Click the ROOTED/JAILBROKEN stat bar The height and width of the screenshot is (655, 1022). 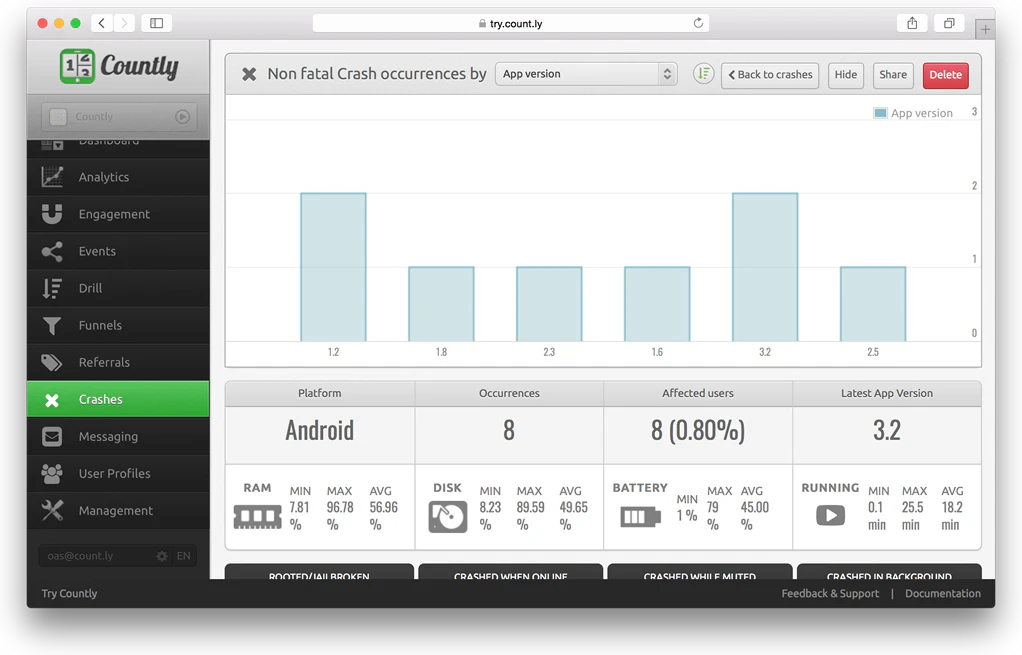coord(319,578)
